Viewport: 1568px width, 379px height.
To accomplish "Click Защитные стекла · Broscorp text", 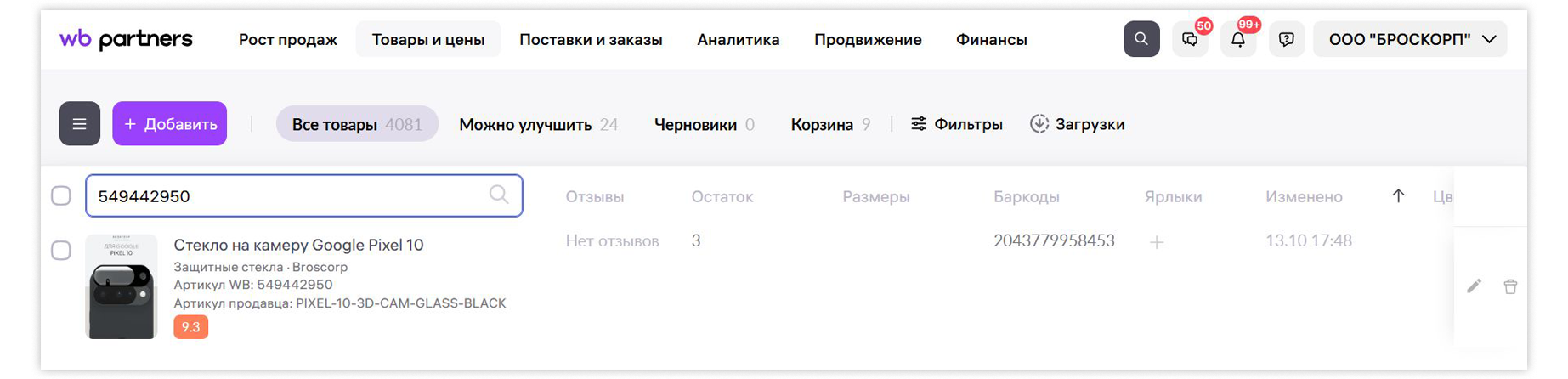I will pyautogui.click(x=261, y=267).
